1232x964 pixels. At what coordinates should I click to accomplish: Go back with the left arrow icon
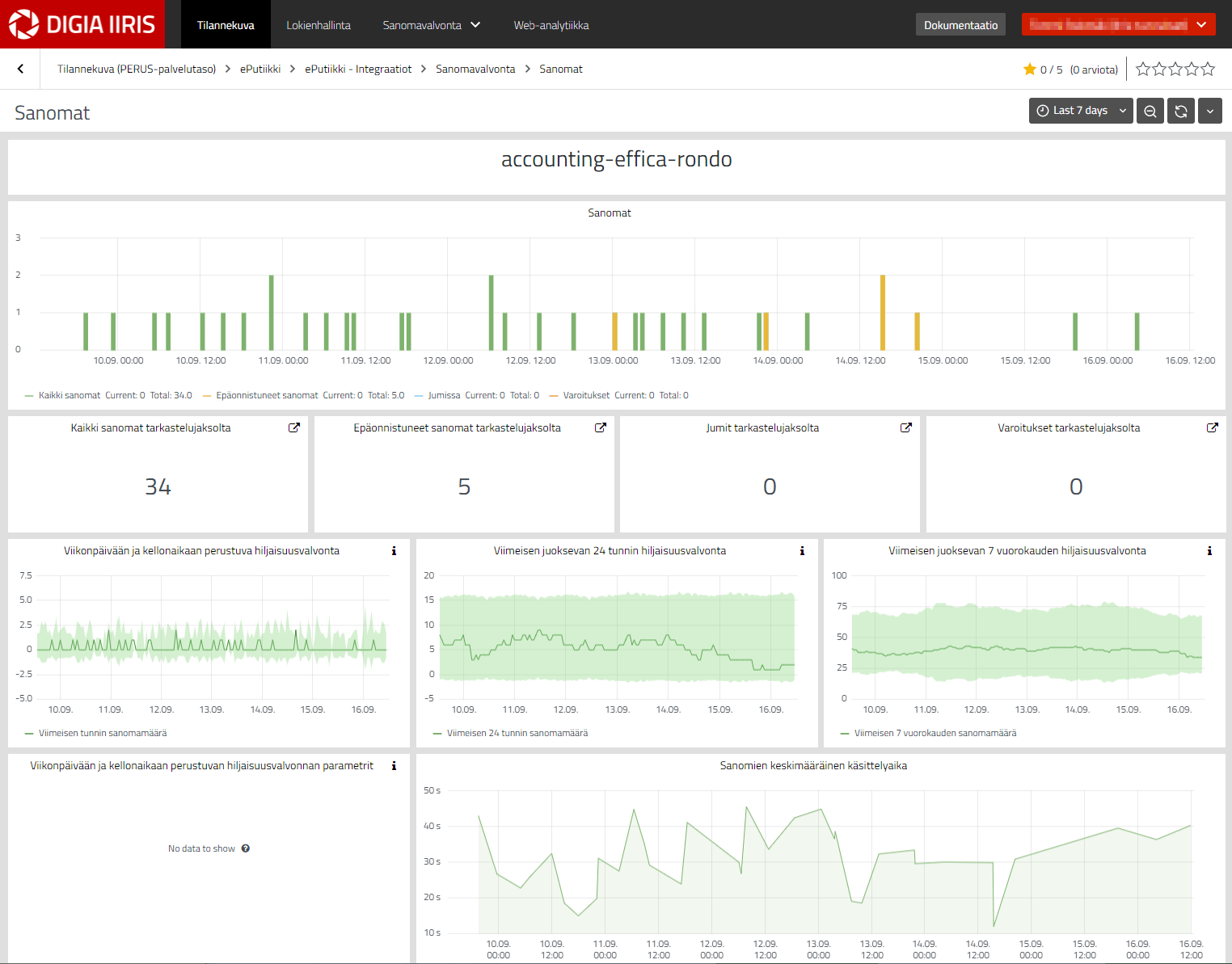tap(21, 69)
